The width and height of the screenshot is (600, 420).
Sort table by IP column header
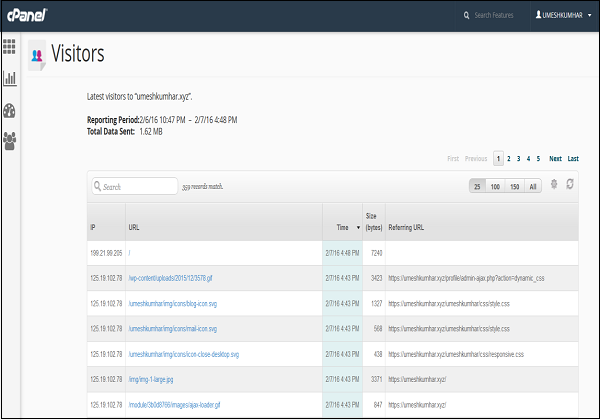coord(93,228)
